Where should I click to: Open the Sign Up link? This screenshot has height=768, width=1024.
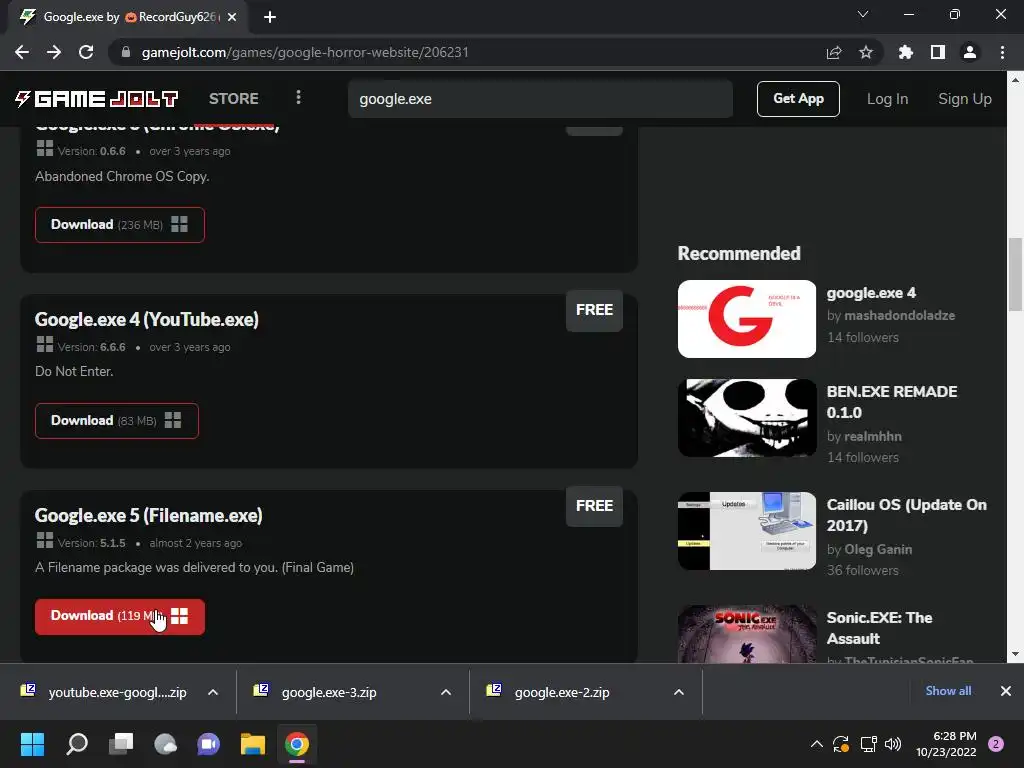click(965, 99)
